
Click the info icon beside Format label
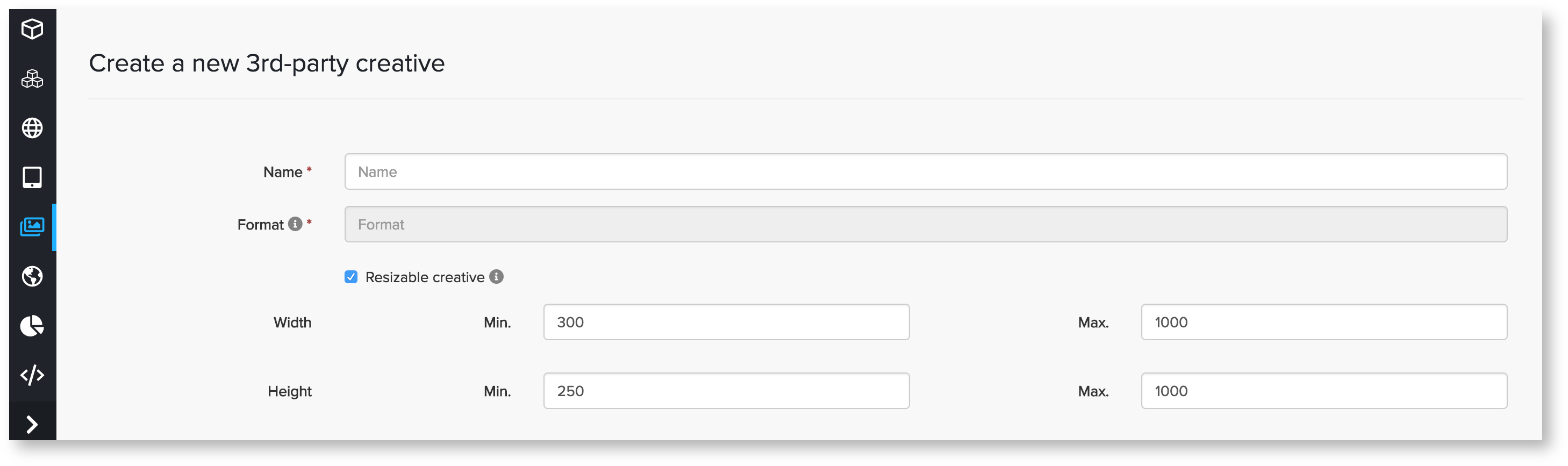pos(295,224)
